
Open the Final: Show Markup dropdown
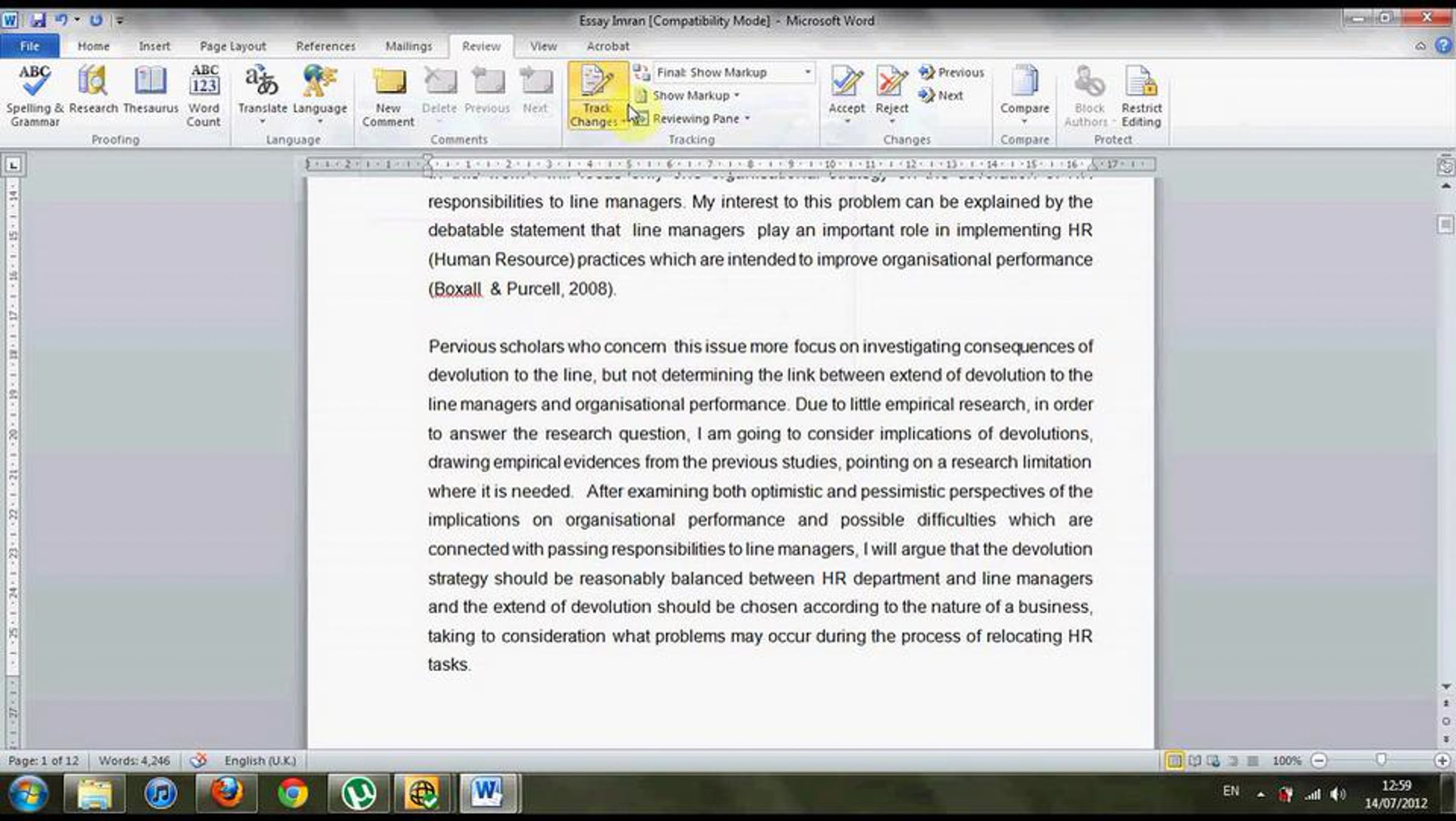click(807, 72)
